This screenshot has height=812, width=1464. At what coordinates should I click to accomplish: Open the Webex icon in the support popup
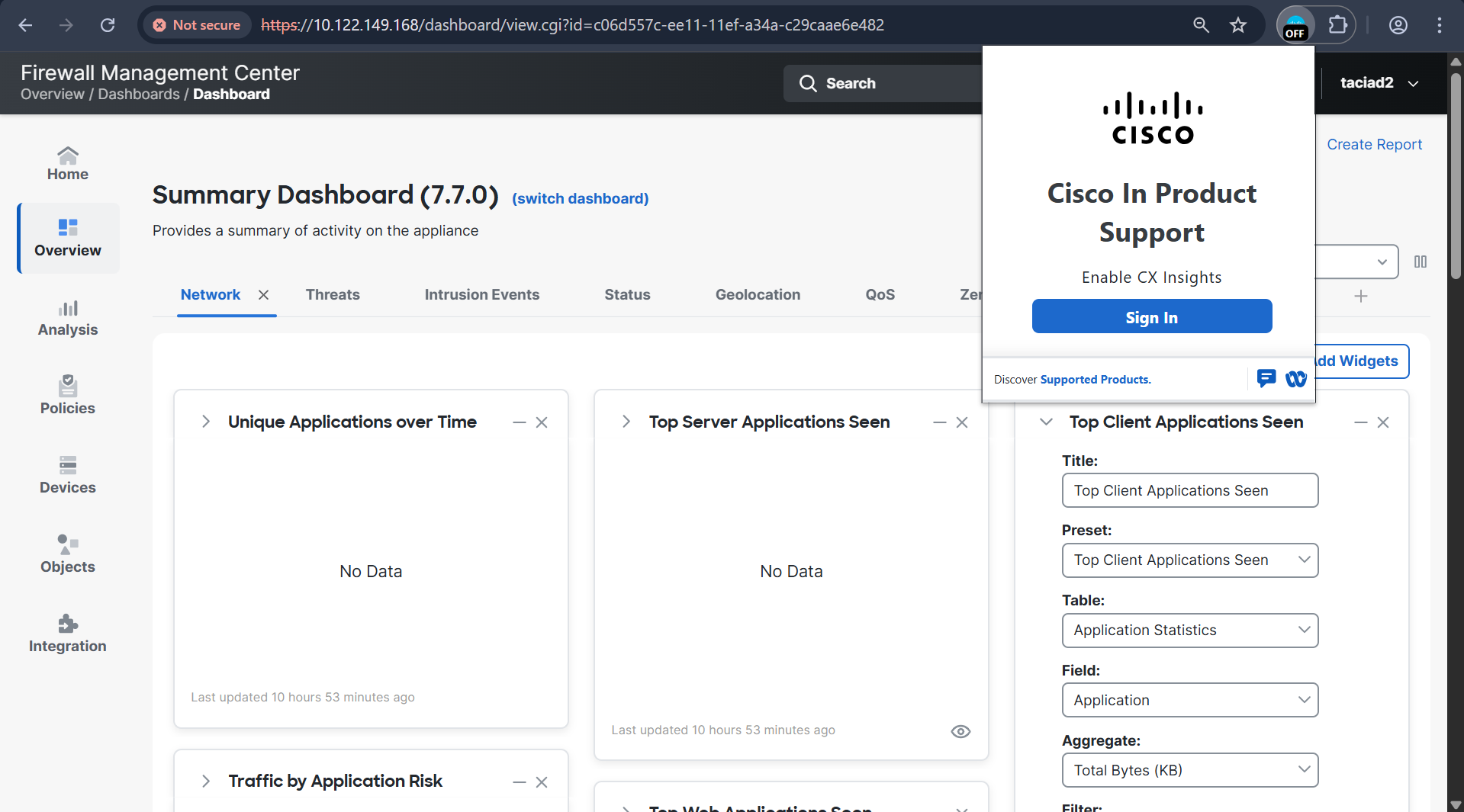[1295, 379]
